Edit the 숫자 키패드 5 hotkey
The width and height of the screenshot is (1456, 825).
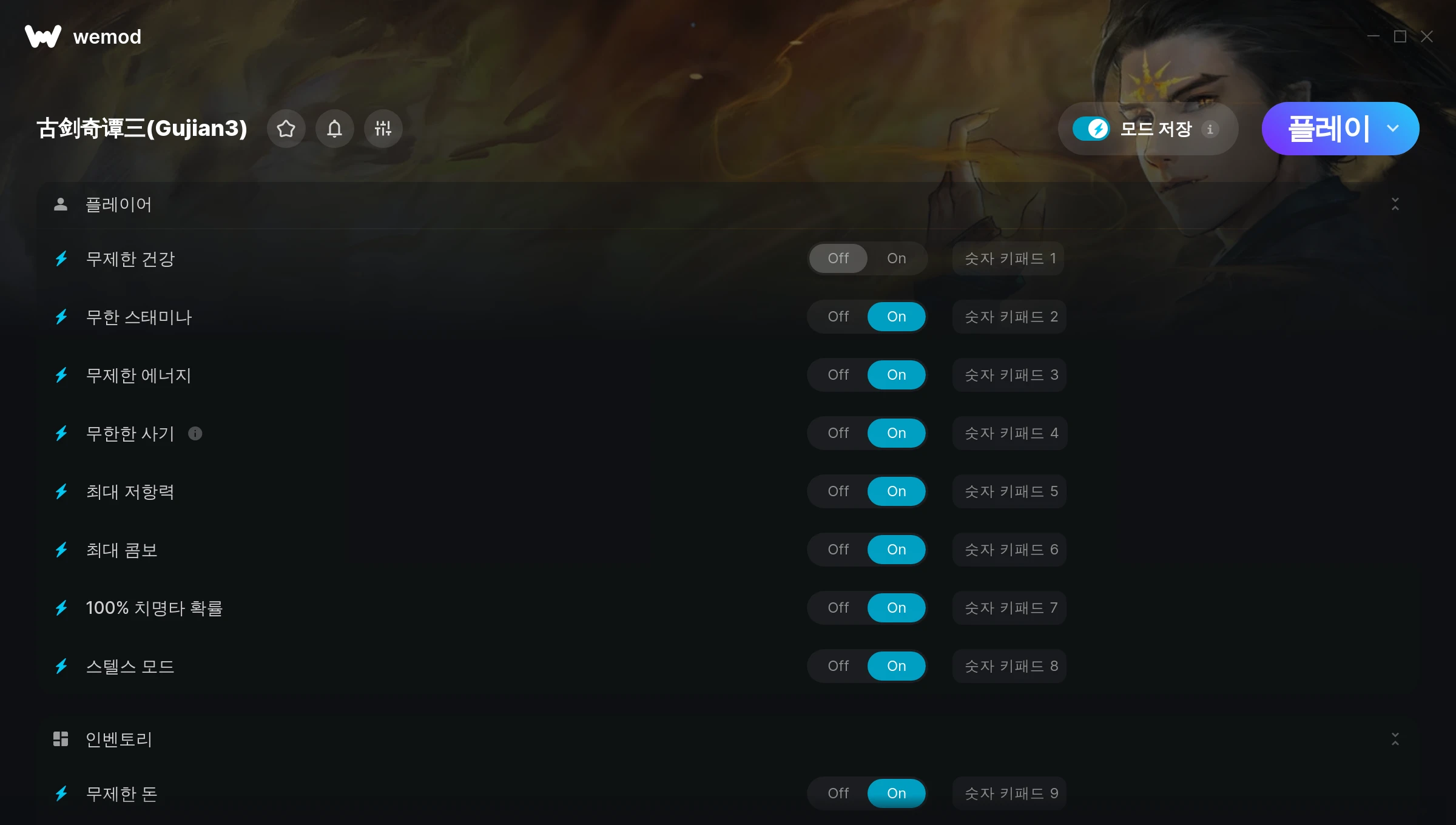point(1010,491)
